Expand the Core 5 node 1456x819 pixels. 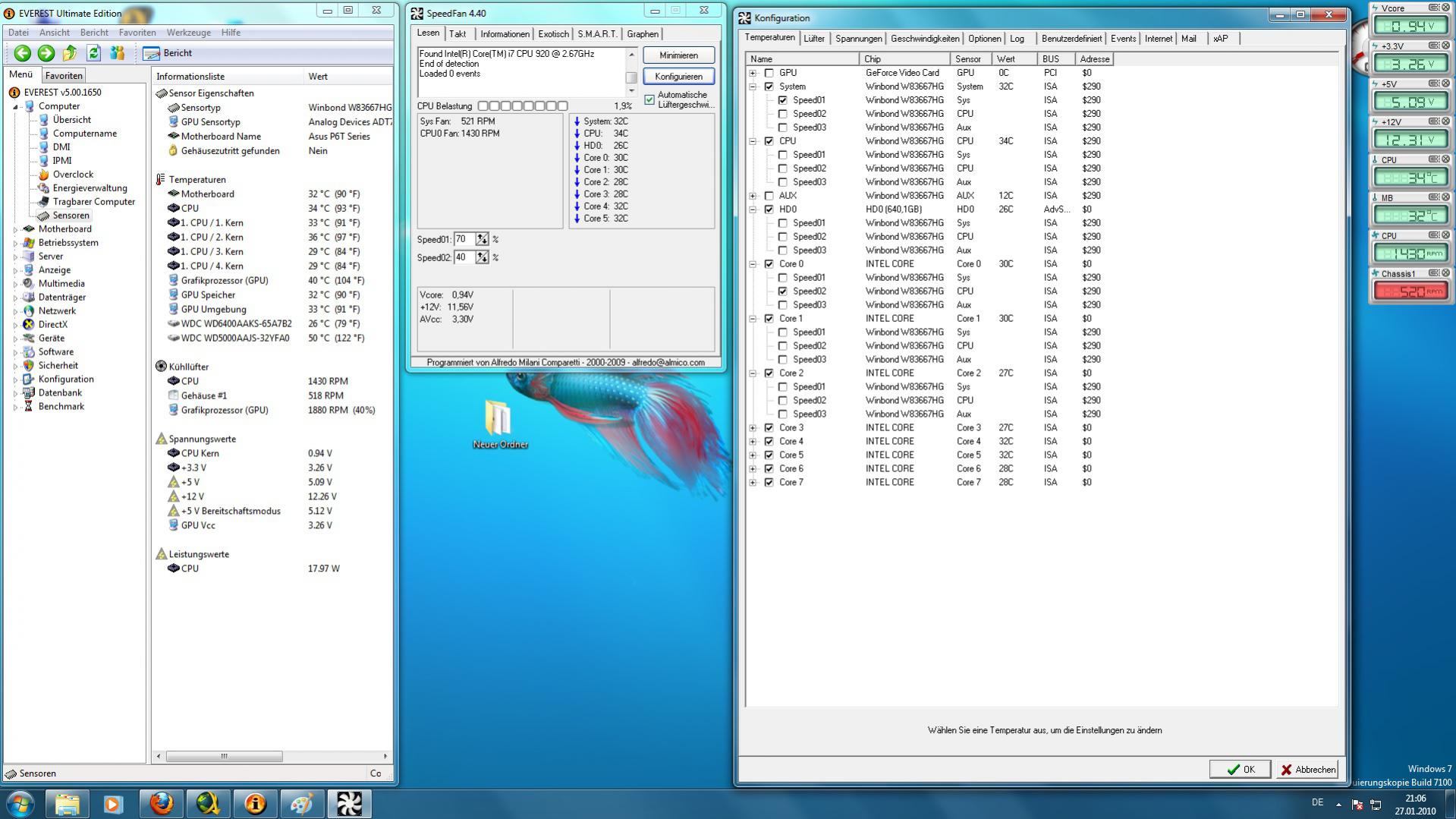(x=753, y=455)
